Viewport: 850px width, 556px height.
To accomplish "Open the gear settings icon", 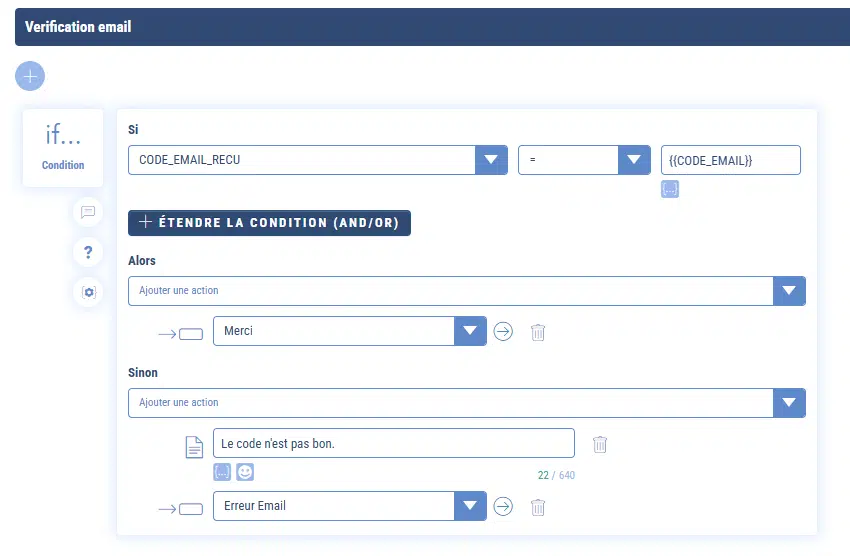I will pyautogui.click(x=88, y=292).
